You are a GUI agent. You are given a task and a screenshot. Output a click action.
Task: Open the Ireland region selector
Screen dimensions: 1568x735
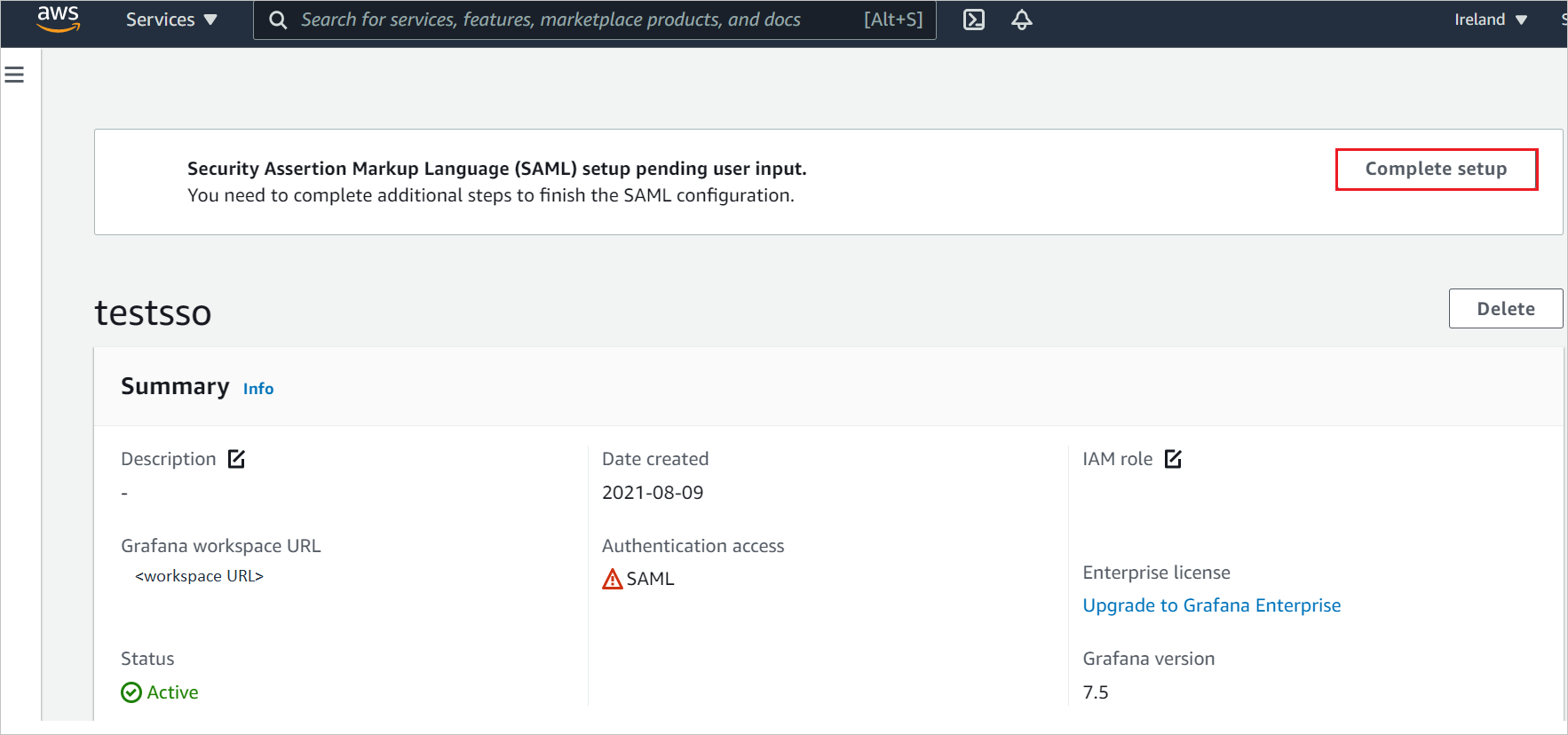pos(1491,20)
